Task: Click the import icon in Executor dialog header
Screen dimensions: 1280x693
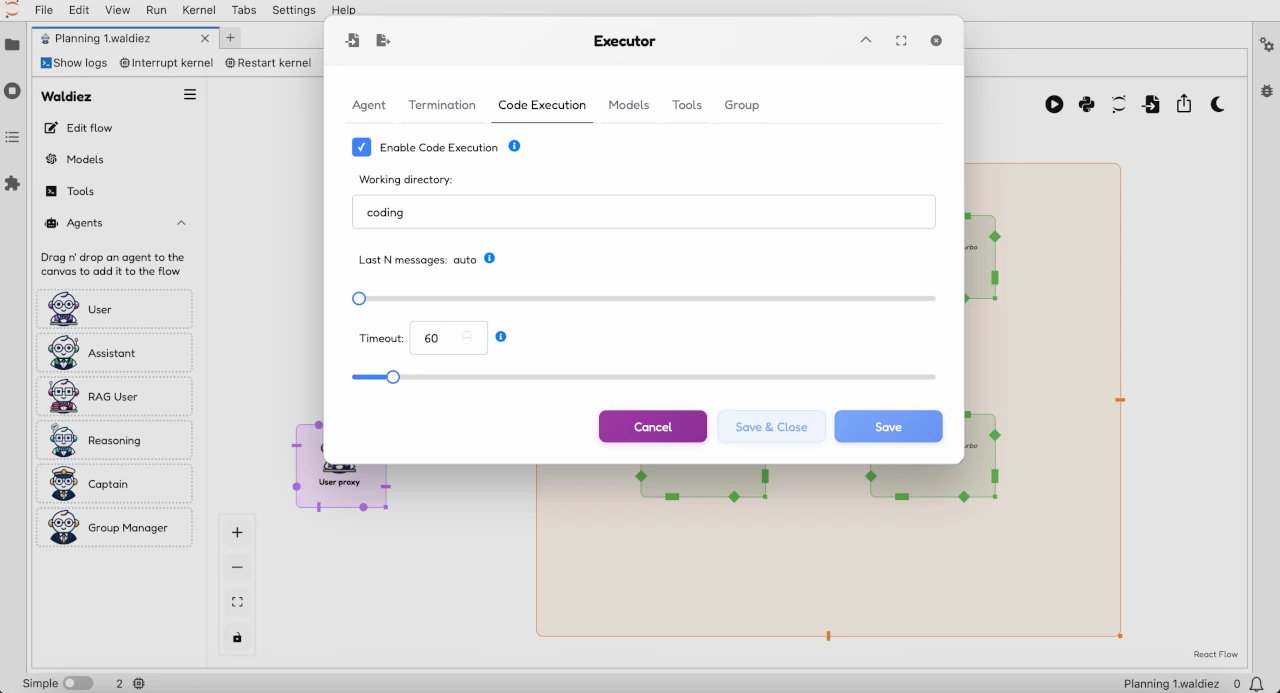Action: point(352,41)
